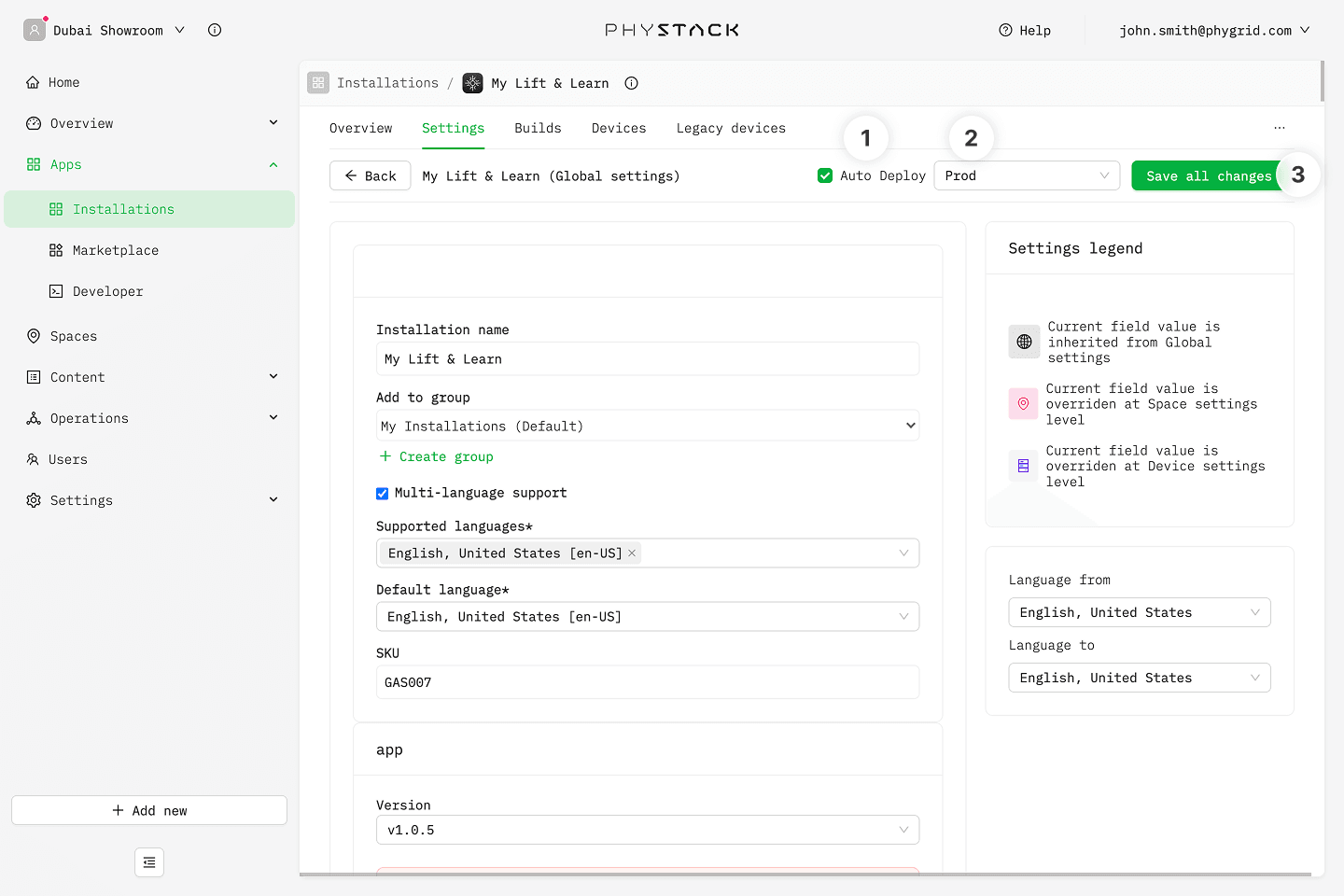
Task: Open the Legacy devices tab
Action: 731,128
